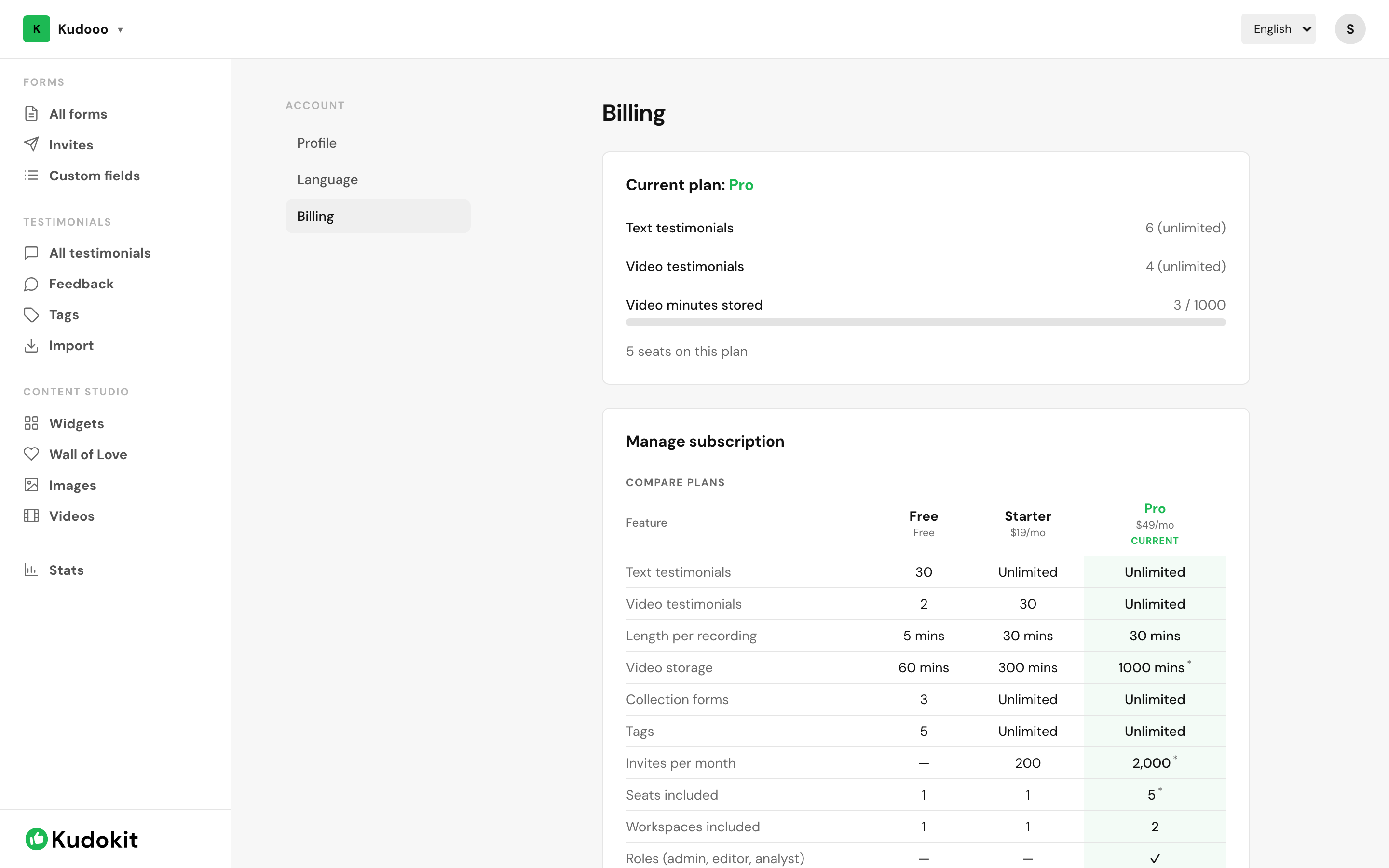Screen dimensions: 1389x868
Task: Click the '4 (unlimited)' video testimonials value
Action: tap(1185, 266)
